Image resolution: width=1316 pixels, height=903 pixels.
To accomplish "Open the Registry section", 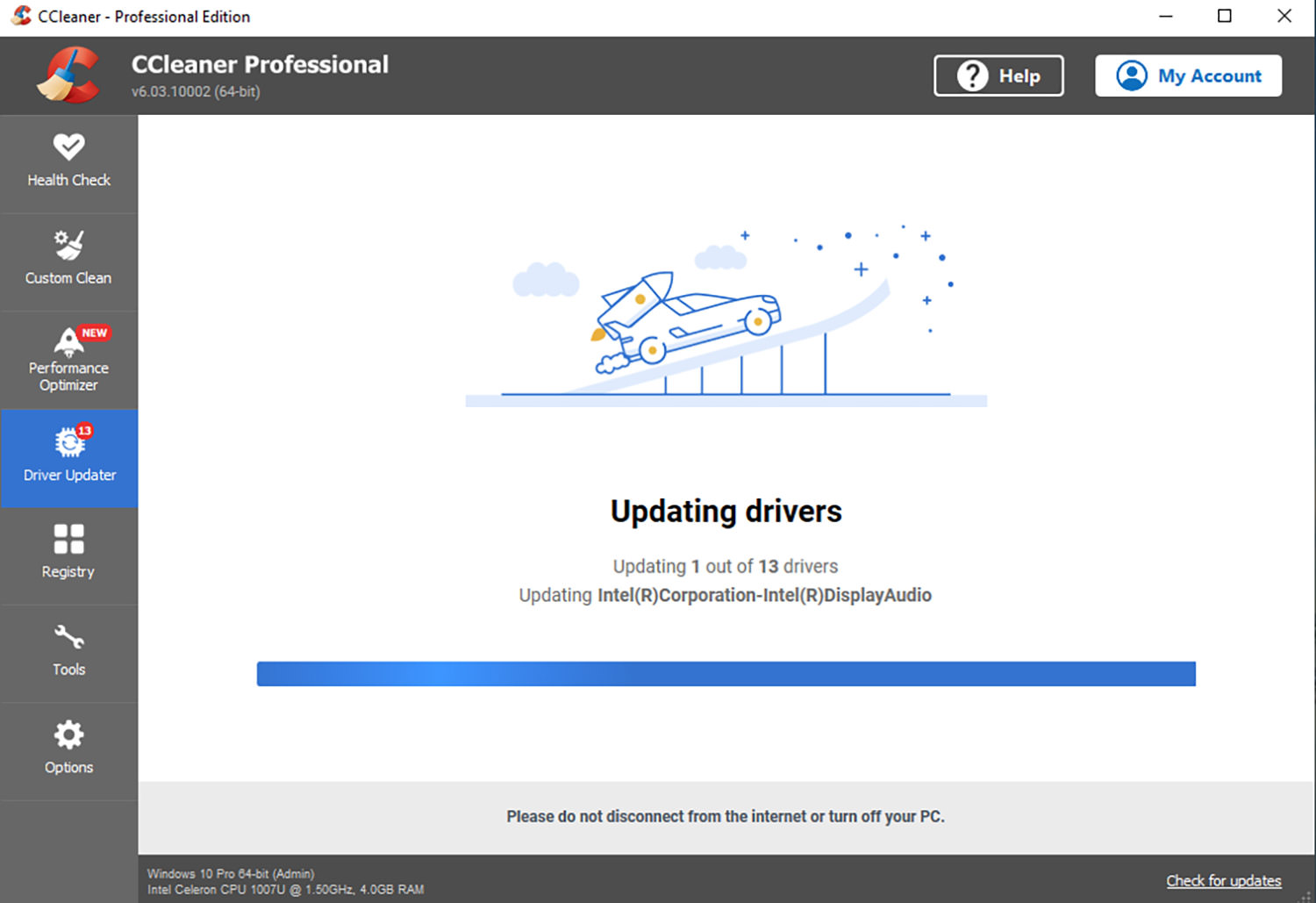I will 68,555.
